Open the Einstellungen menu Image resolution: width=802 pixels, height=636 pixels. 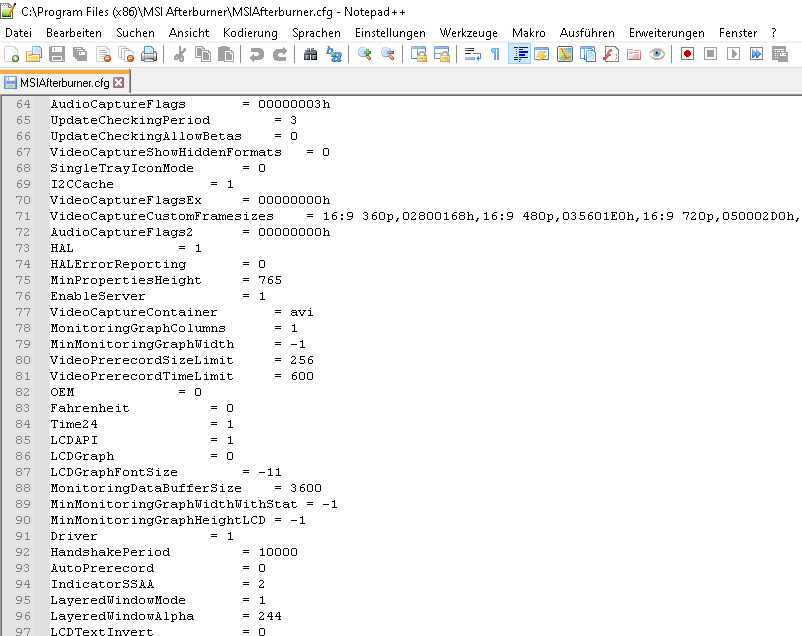click(x=390, y=33)
